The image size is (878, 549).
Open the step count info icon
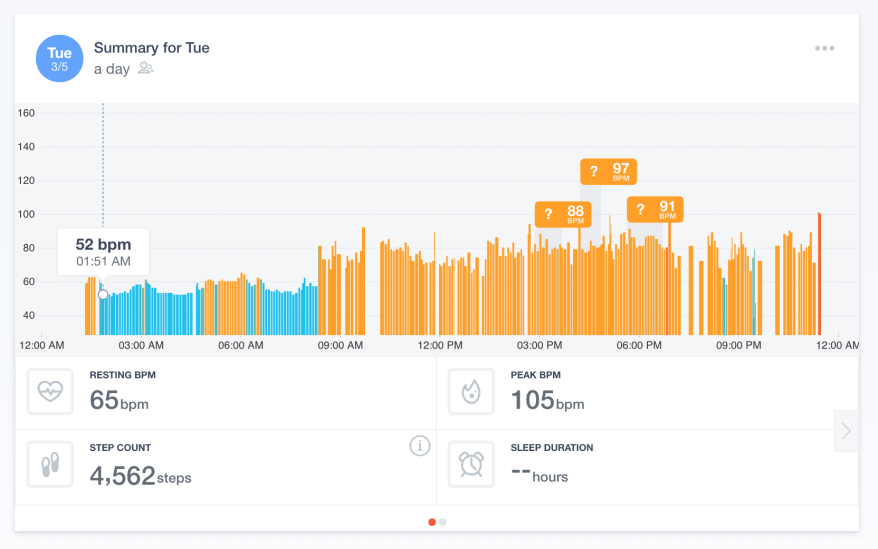[420, 446]
